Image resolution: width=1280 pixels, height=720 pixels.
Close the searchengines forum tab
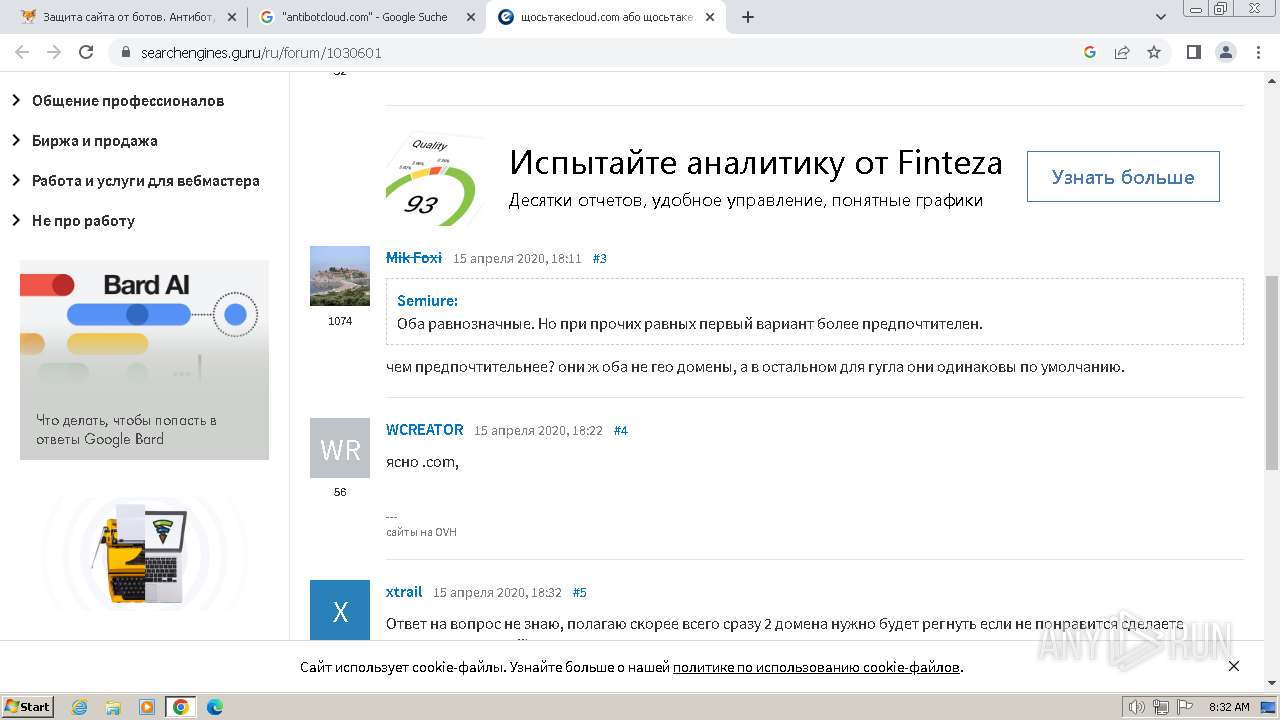click(x=712, y=17)
